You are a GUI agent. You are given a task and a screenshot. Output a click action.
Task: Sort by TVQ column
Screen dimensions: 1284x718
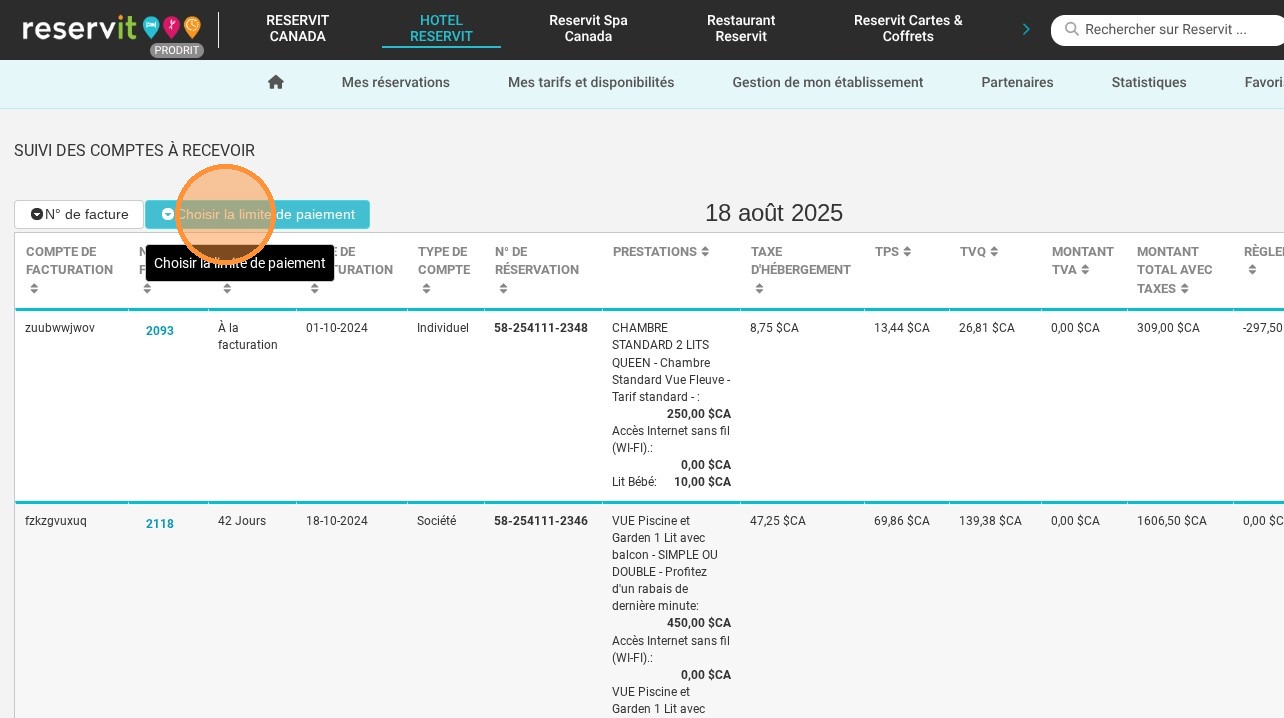tap(994, 252)
